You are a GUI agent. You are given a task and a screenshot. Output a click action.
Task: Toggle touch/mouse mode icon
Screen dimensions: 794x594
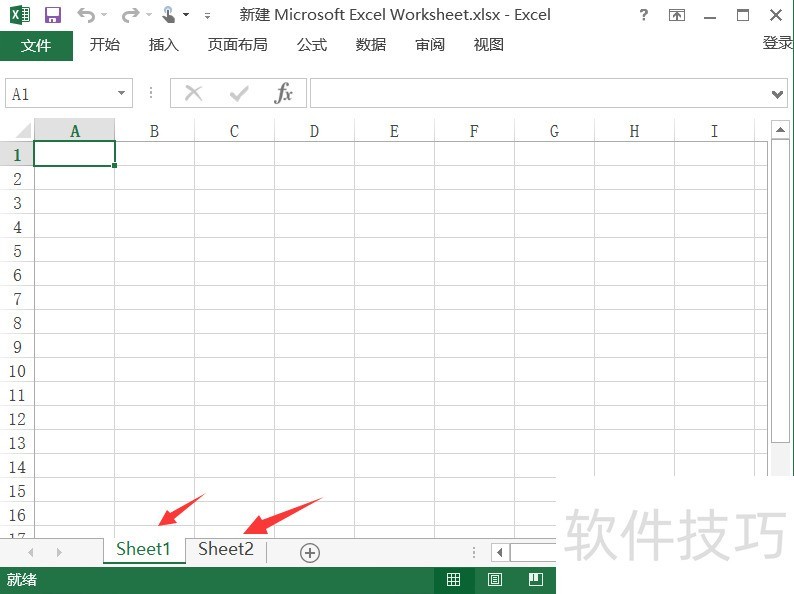(169, 15)
